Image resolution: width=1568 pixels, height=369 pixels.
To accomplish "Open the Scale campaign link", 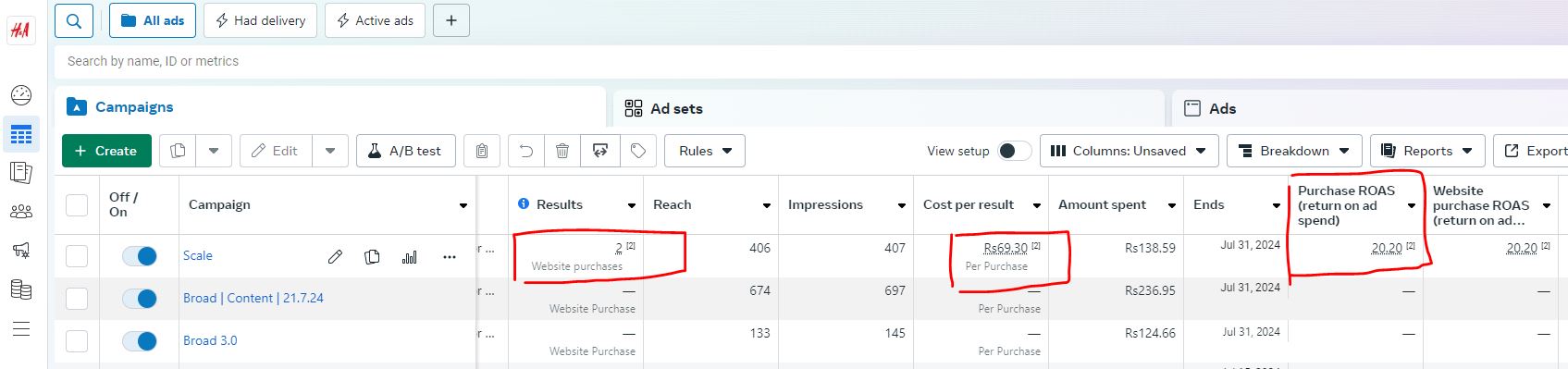I will pos(198,256).
